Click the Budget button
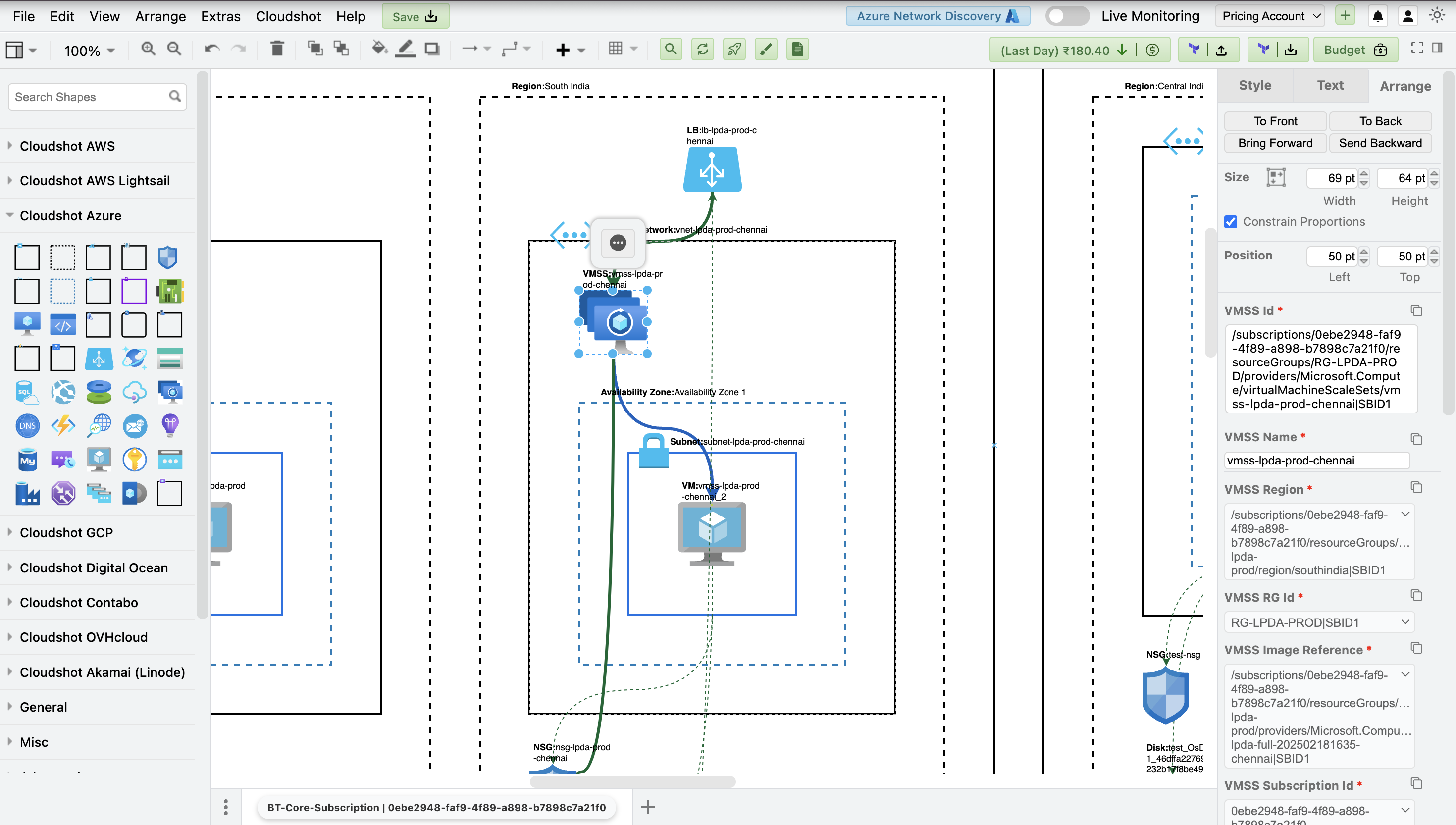This screenshot has height=825, width=1456. tap(1356, 50)
